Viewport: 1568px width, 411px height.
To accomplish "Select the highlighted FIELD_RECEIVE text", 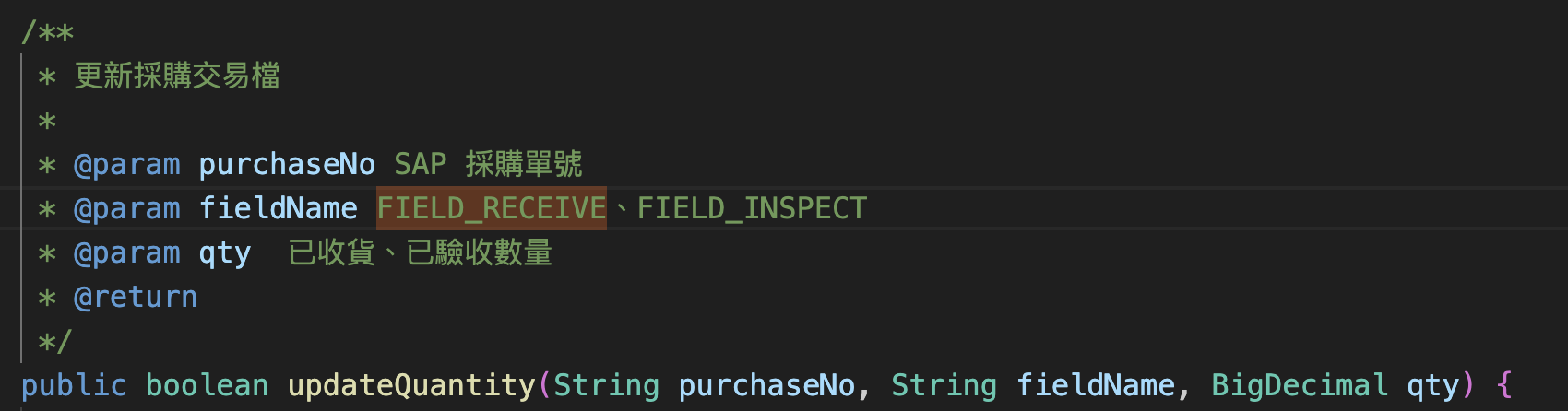I will (492, 208).
